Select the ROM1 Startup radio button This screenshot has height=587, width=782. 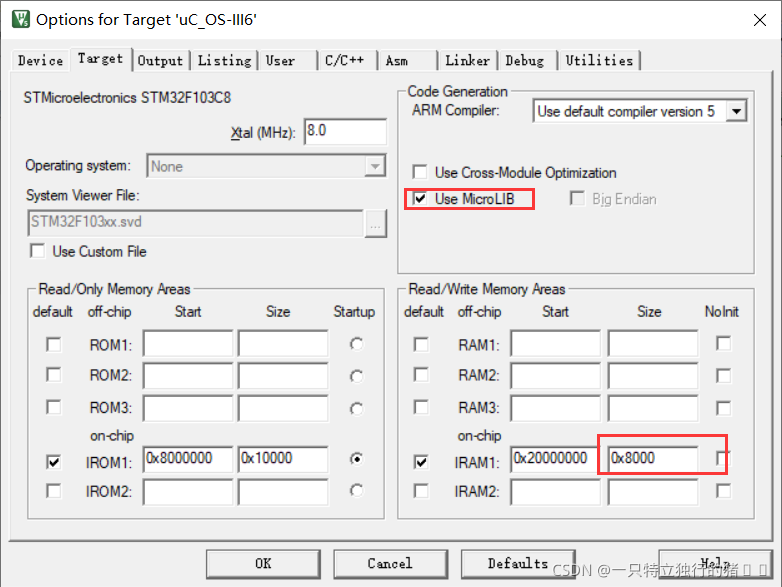pyautogui.click(x=356, y=344)
